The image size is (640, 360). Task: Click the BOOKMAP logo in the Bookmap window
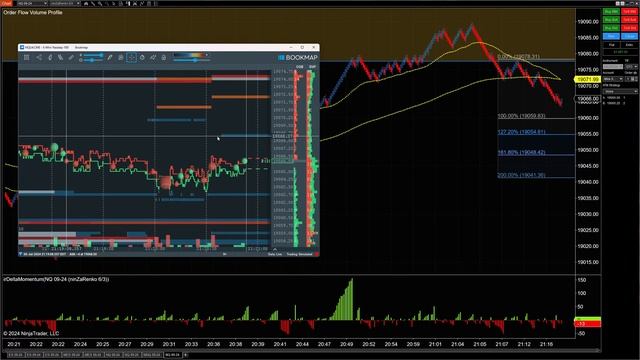click(298, 58)
